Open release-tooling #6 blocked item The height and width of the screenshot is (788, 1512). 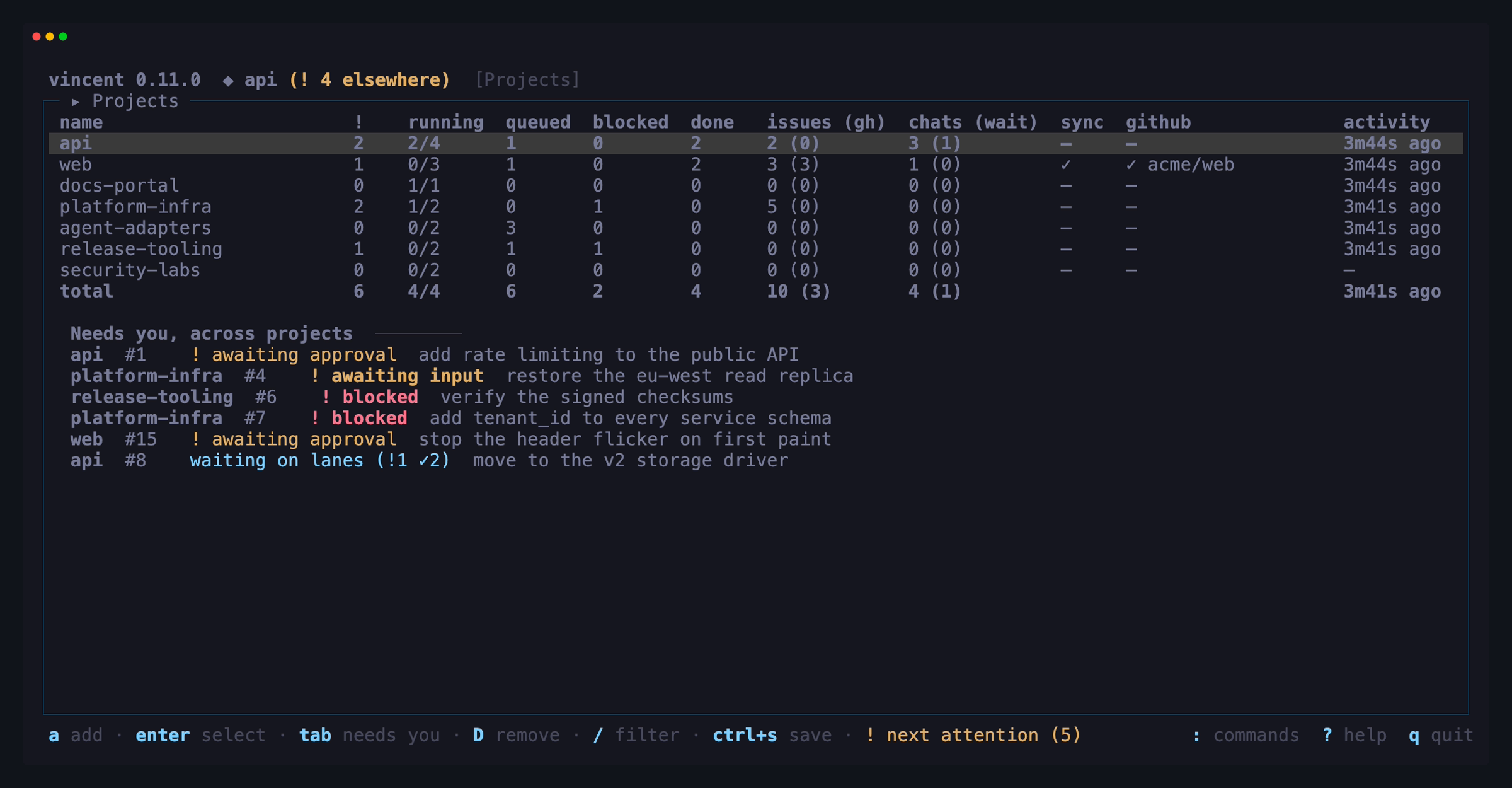[x=402, y=397]
